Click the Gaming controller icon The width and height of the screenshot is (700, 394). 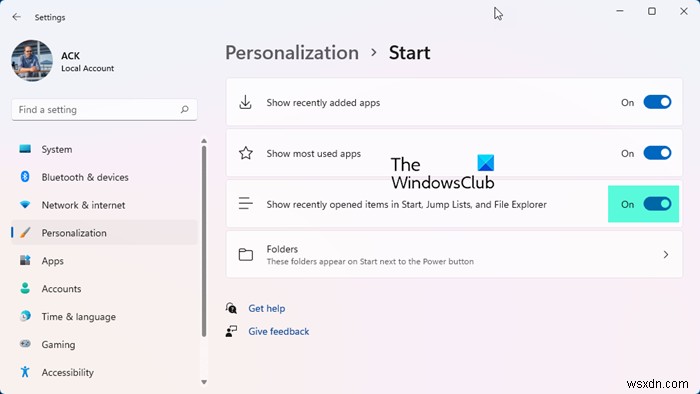pos(25,344)
